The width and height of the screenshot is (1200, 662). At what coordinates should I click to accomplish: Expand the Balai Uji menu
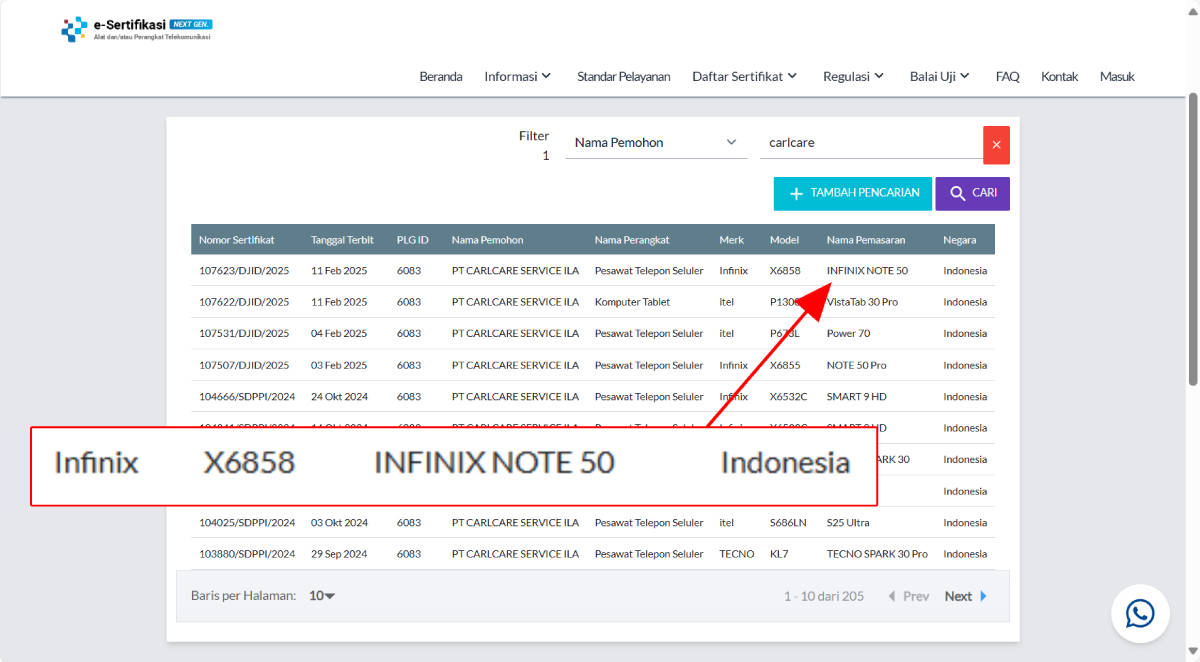click(940, 76)
